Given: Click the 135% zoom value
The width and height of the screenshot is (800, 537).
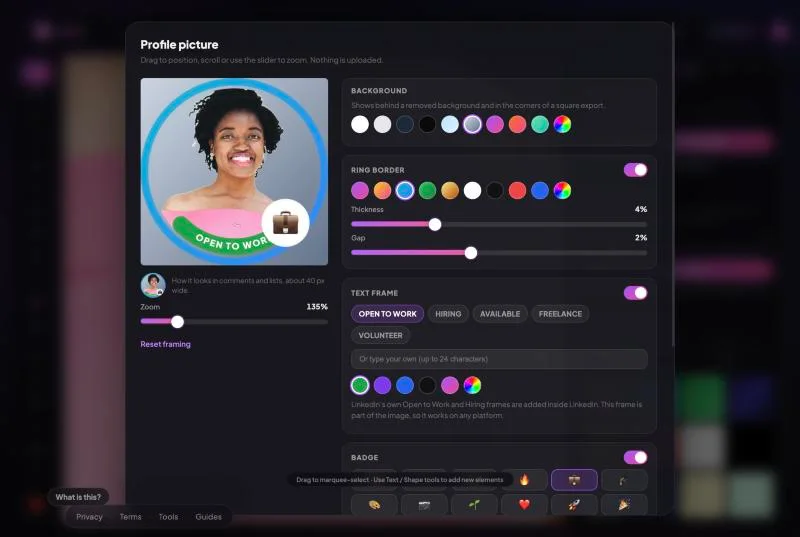Looking at the screenshot, I should (x=317, y=307).
